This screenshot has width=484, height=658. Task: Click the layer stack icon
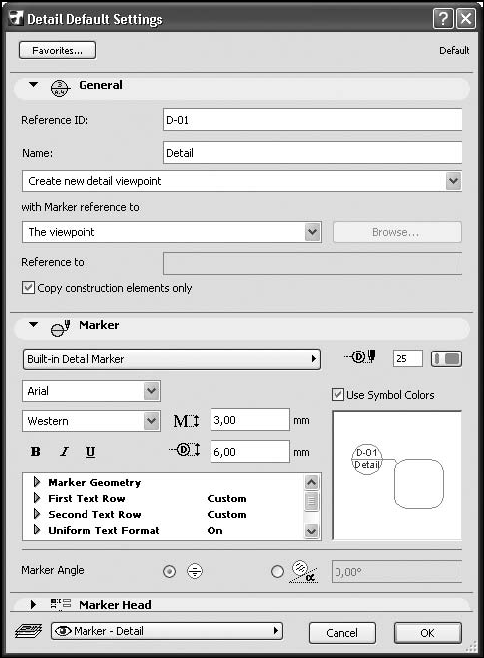tap(29, 631)
